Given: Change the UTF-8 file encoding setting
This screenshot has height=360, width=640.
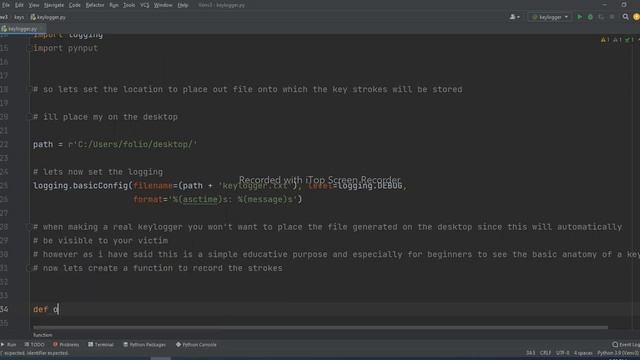Looking at the screenshot, I should [x=562, y=353].
